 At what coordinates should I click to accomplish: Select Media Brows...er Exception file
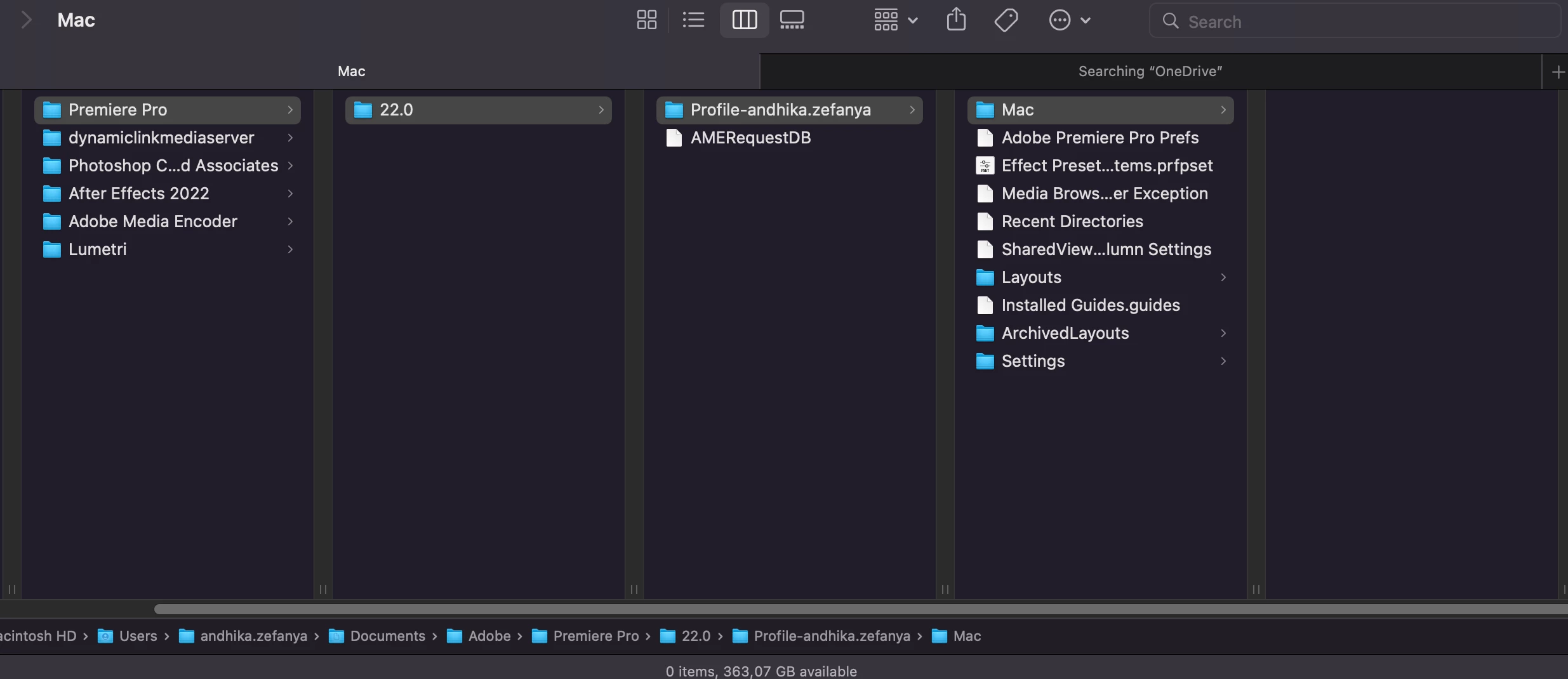click(x=1101, y=194)
